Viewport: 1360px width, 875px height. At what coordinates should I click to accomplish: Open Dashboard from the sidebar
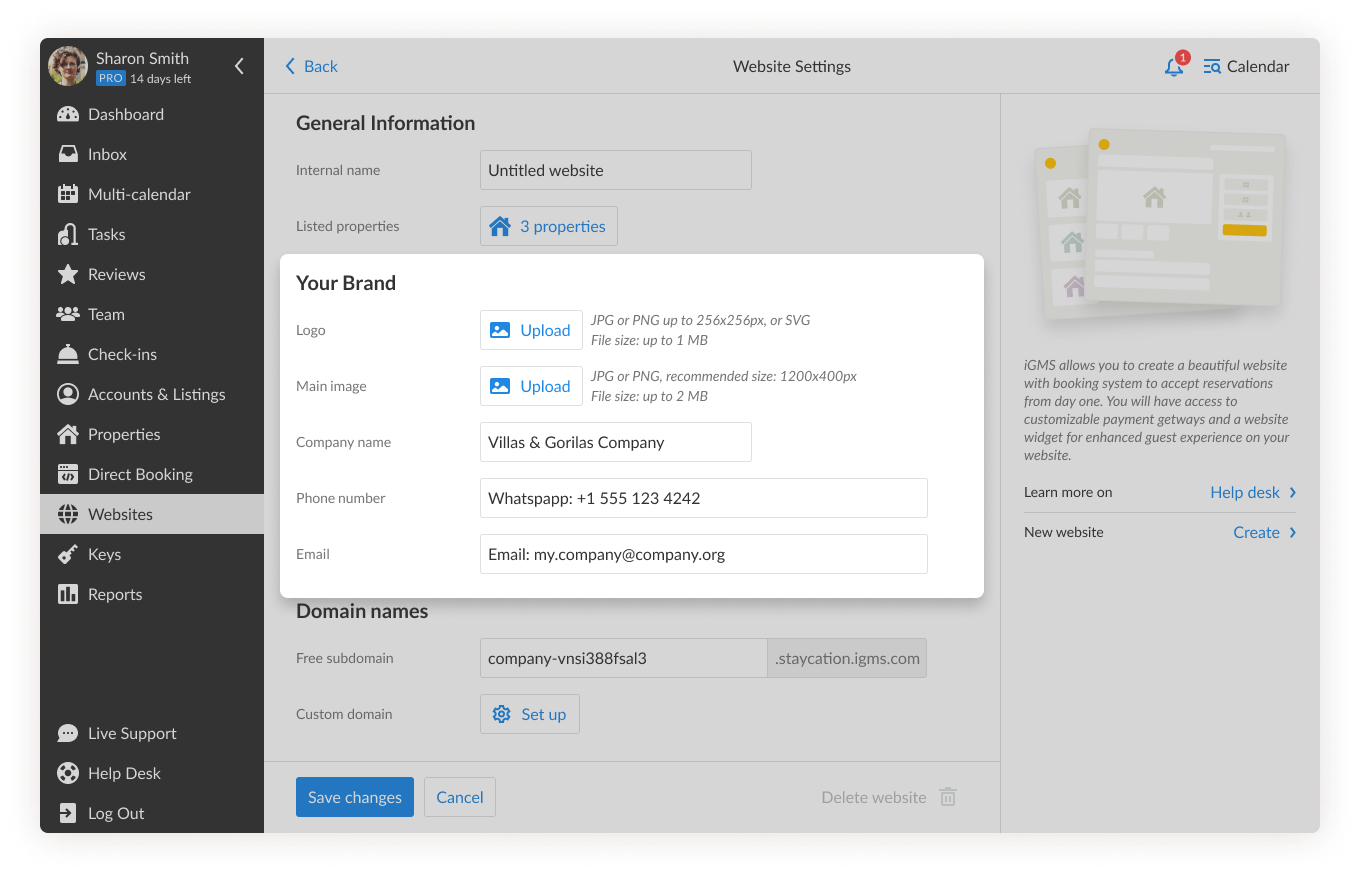point(125,114)
